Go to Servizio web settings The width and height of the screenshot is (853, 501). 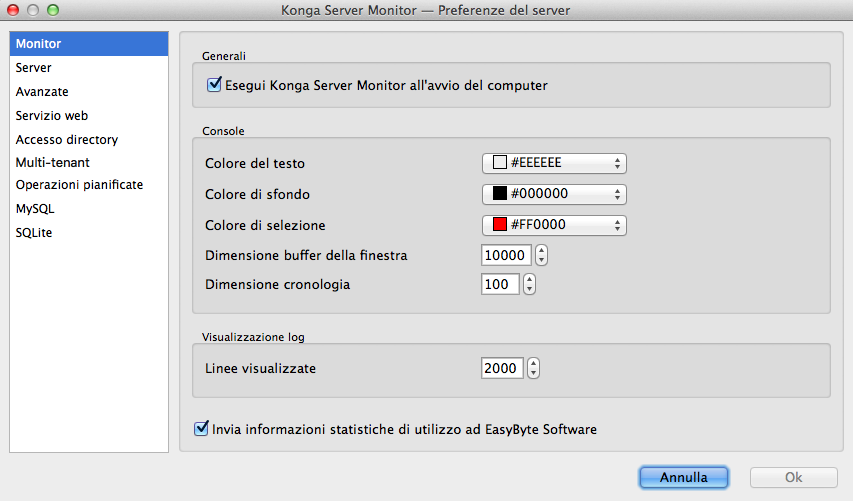52,116
